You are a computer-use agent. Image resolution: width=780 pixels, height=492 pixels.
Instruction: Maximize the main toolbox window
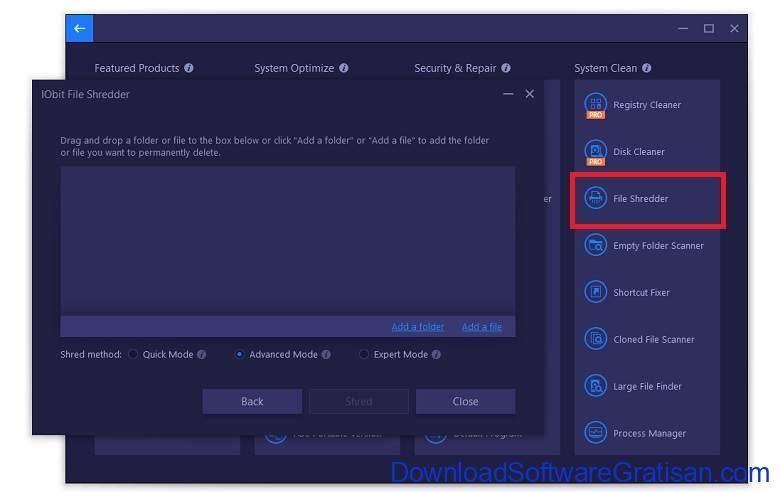(709, 28)
